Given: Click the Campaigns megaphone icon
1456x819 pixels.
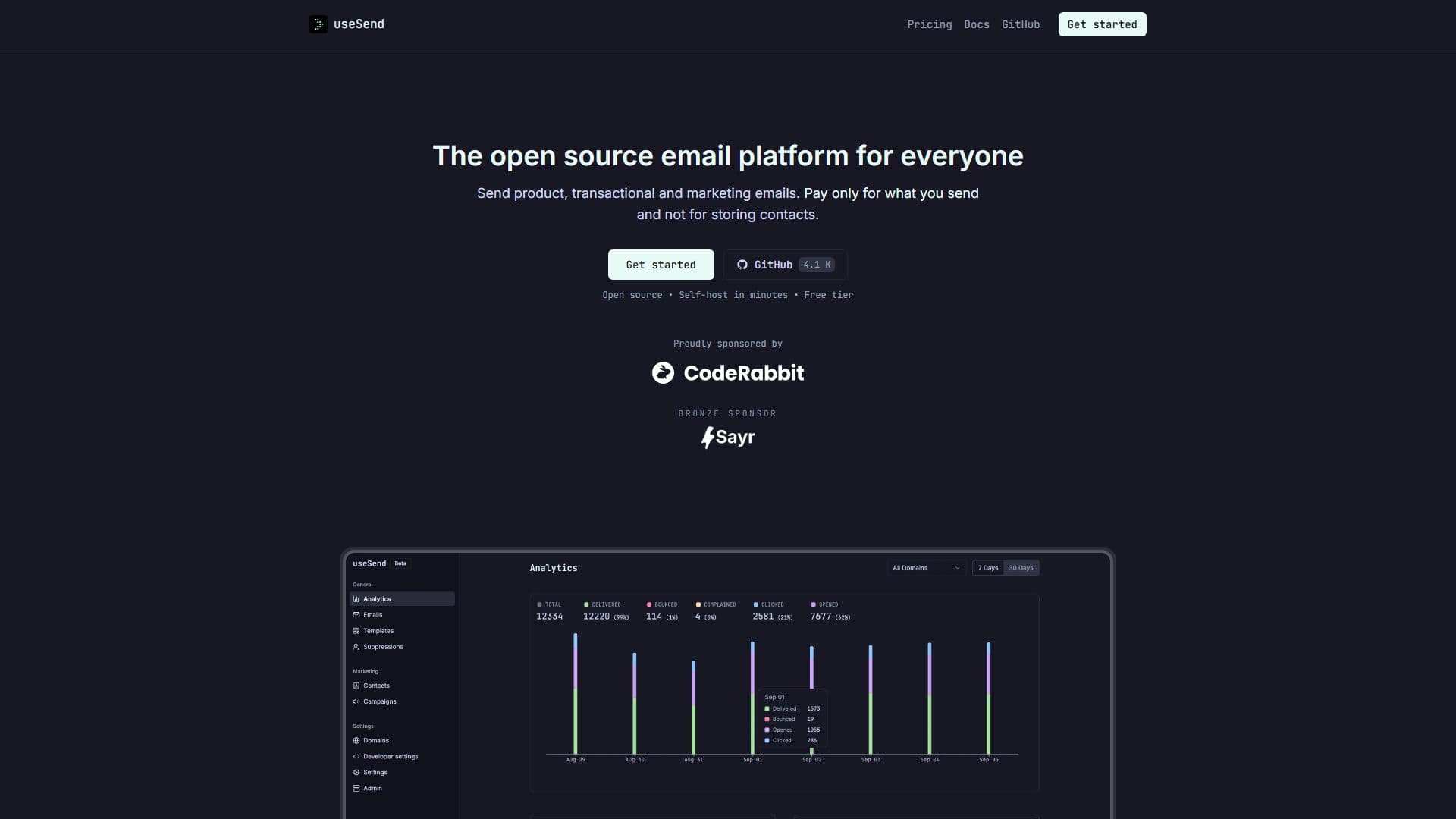Looking at the screenshot, I should coord(356,701).
